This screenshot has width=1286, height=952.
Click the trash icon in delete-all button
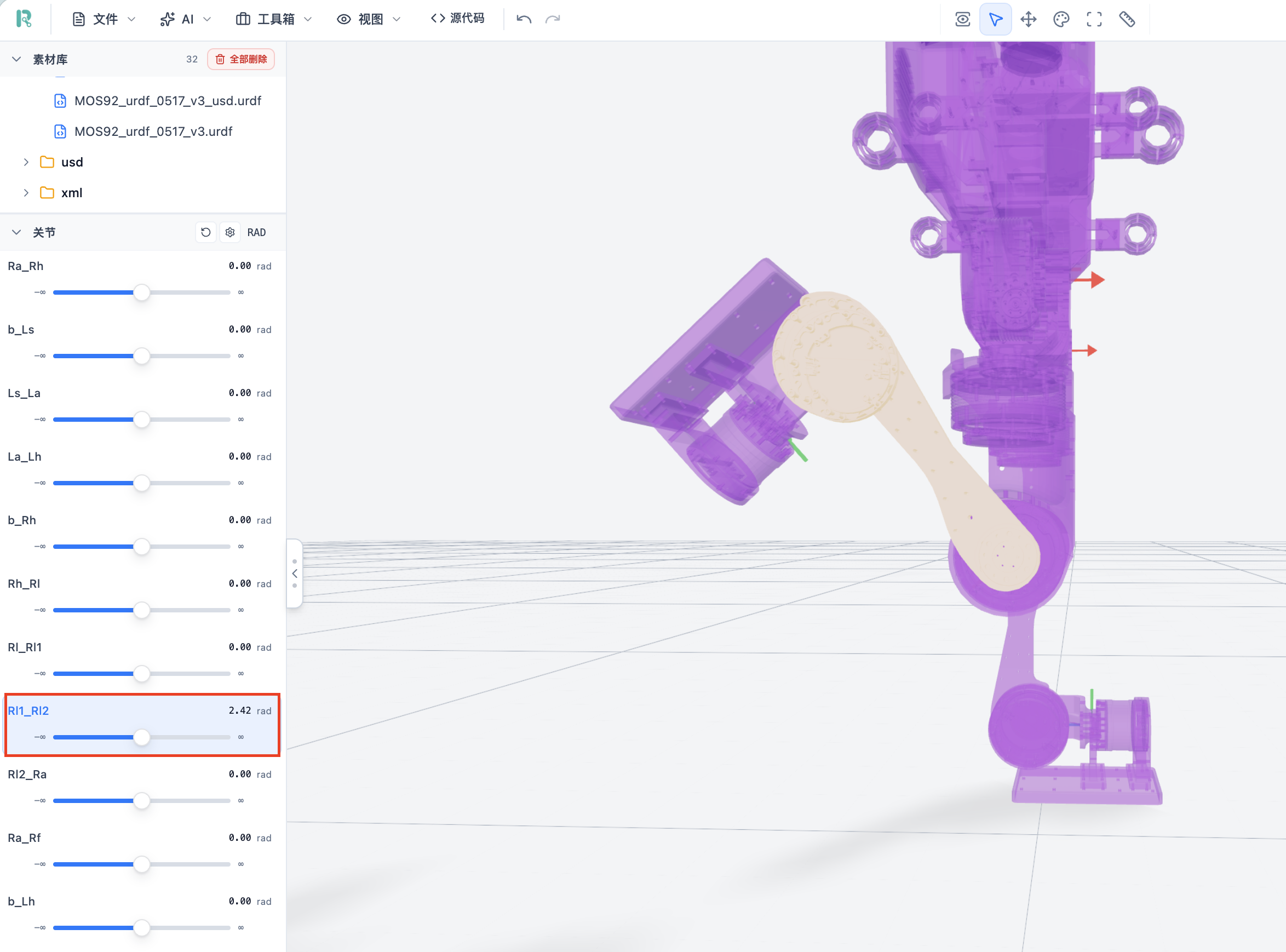pos(220,59)
